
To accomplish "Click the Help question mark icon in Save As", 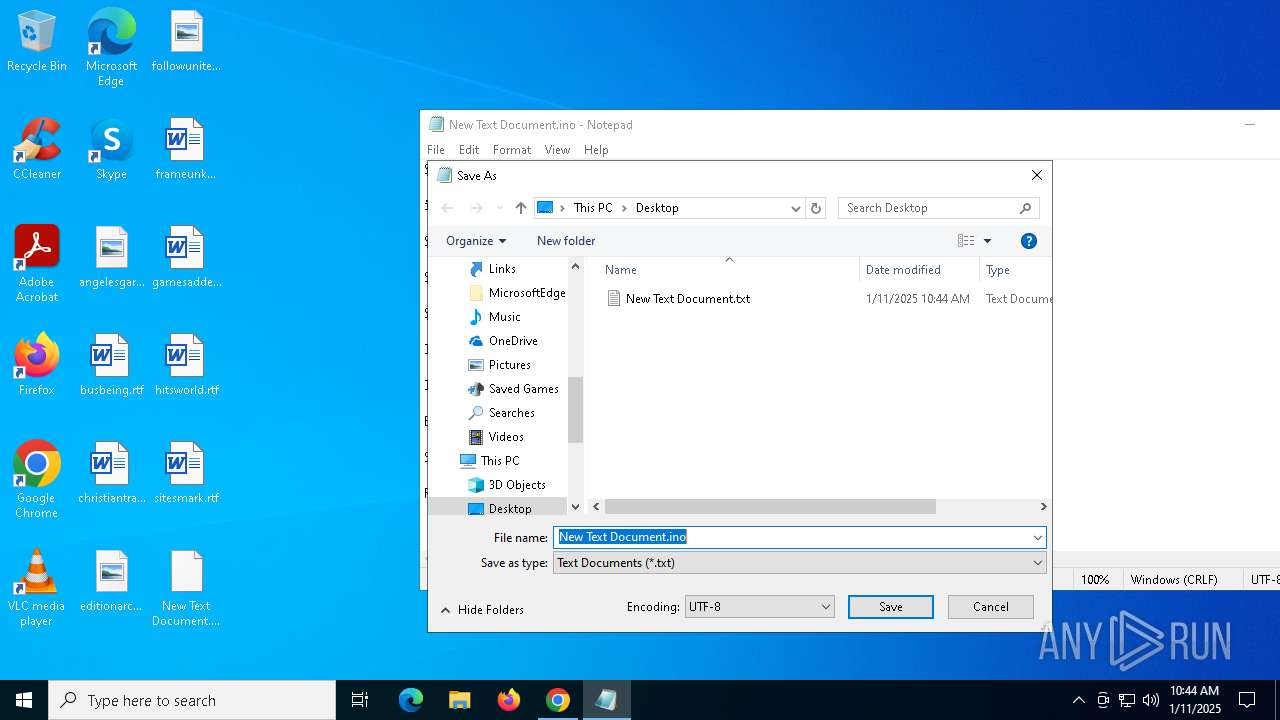I will point(1028,241).
